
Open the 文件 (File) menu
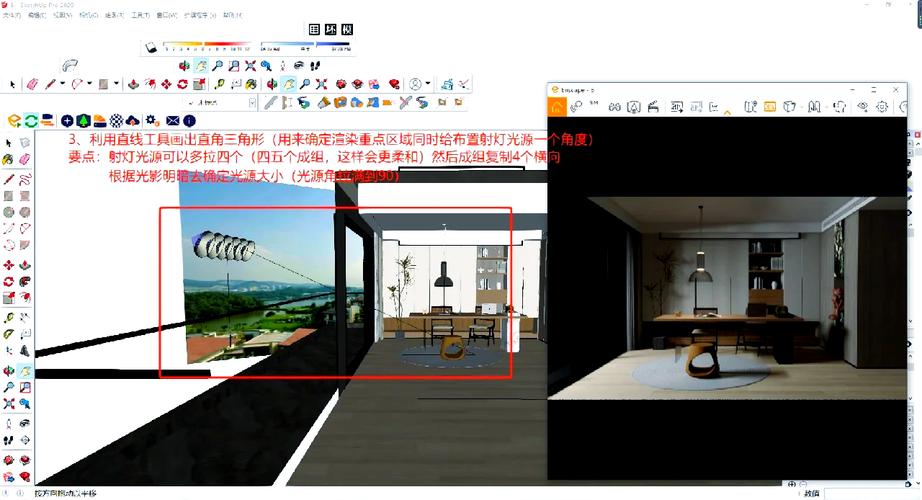(11, 15)
